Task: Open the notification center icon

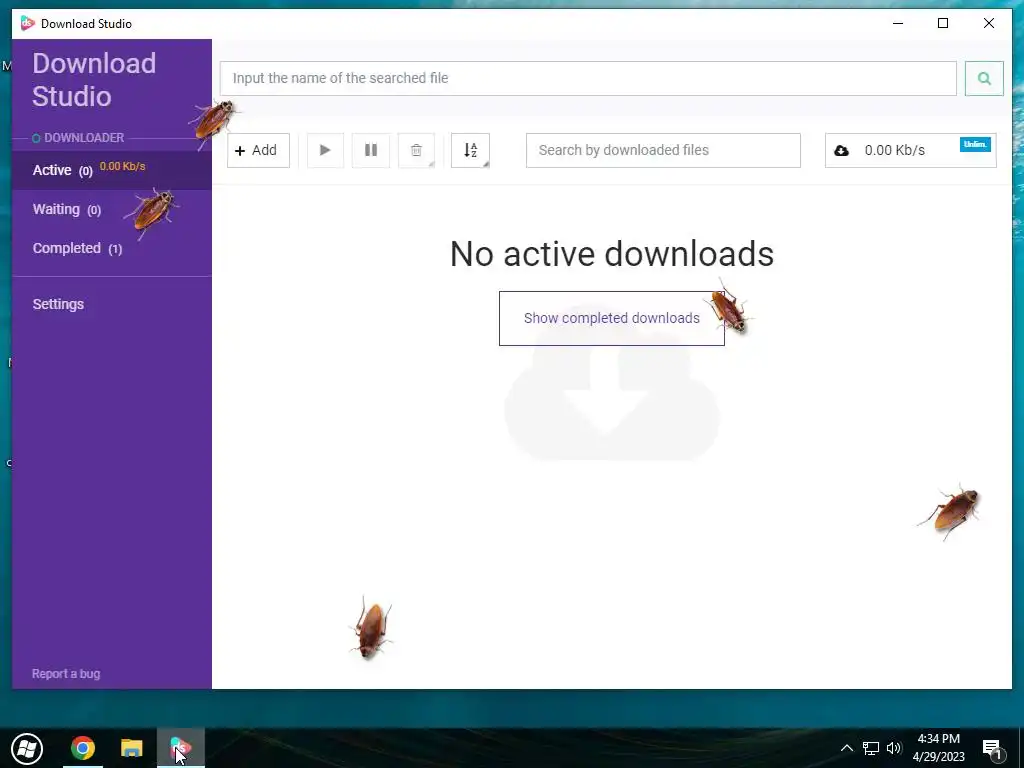Action: click(x=992, y=749)
